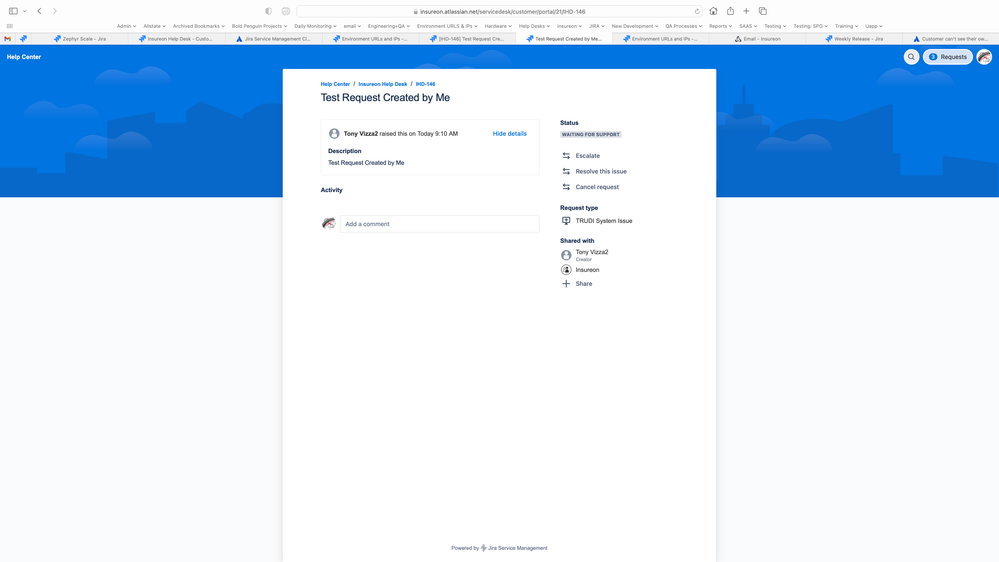
Task: Expand the Bold Penguin Projects folder
Action: coord(259,26)
